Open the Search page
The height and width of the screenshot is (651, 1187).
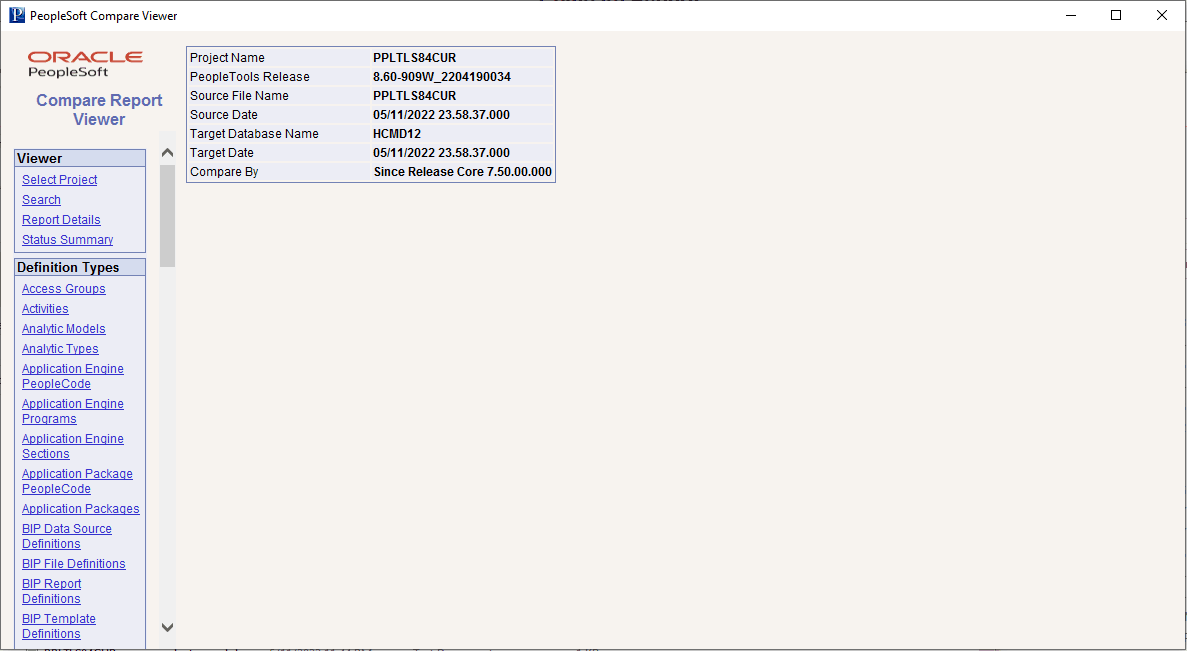coord(41,199)
